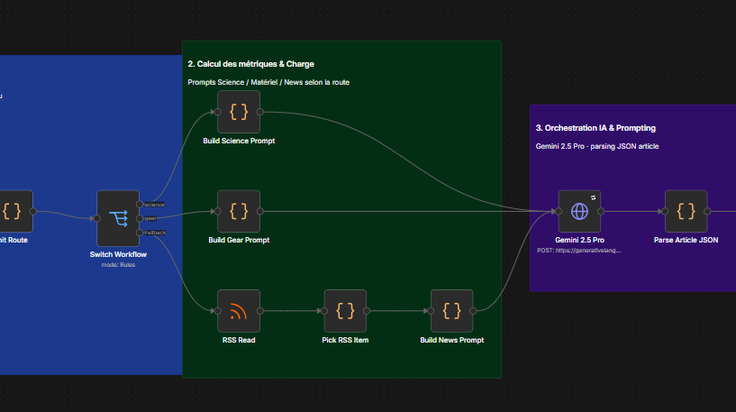The width and height of the screenshot is (736, 412).
Task: Select the Init Route code node
Action: pyautogui.click(x=14, y=211)
